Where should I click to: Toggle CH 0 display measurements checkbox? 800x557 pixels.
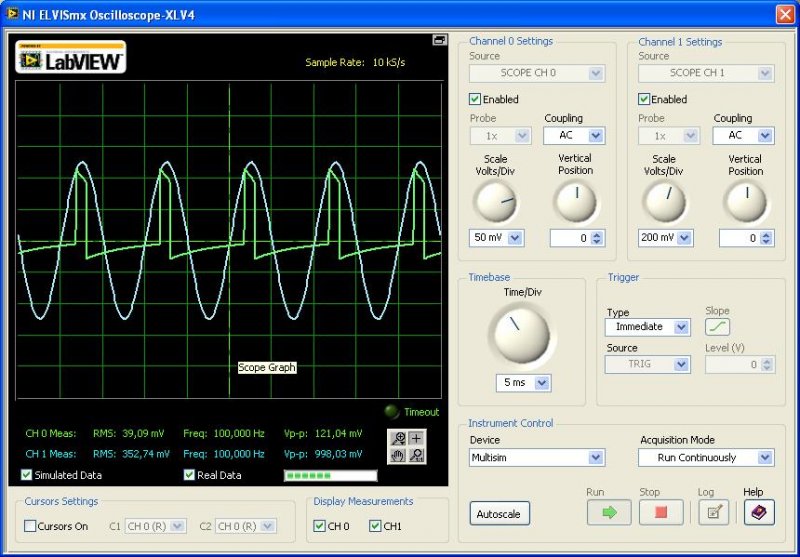pyautogui.click(x=319, y=526)
